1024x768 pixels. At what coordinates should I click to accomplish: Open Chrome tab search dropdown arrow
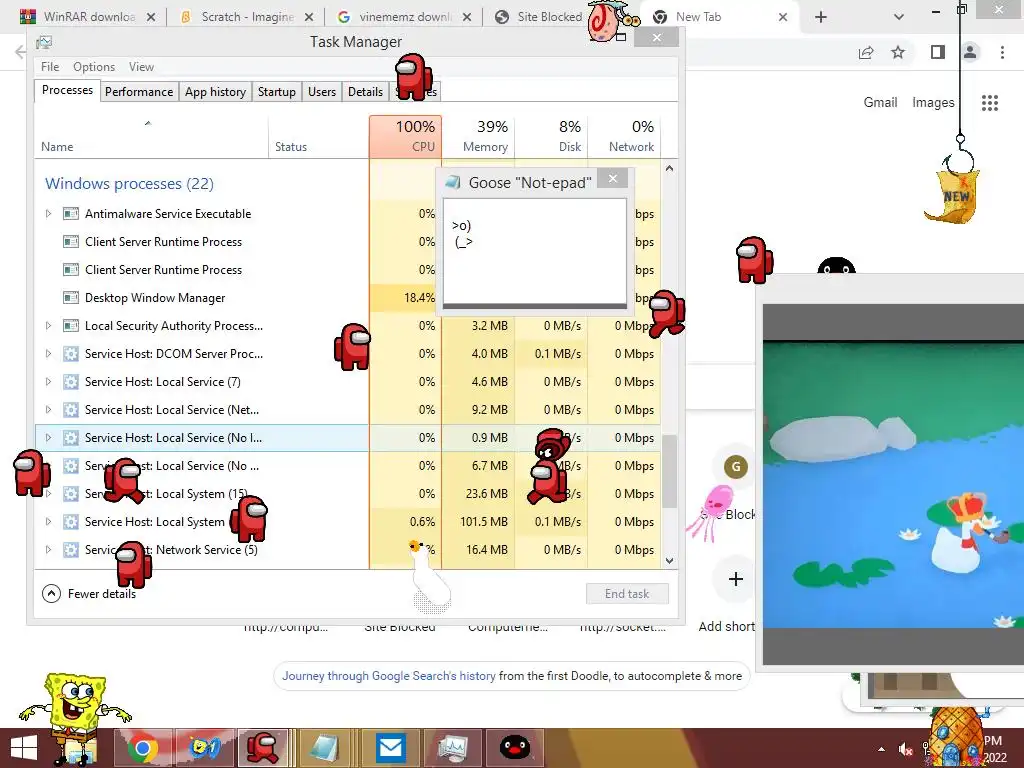point(899,18)
